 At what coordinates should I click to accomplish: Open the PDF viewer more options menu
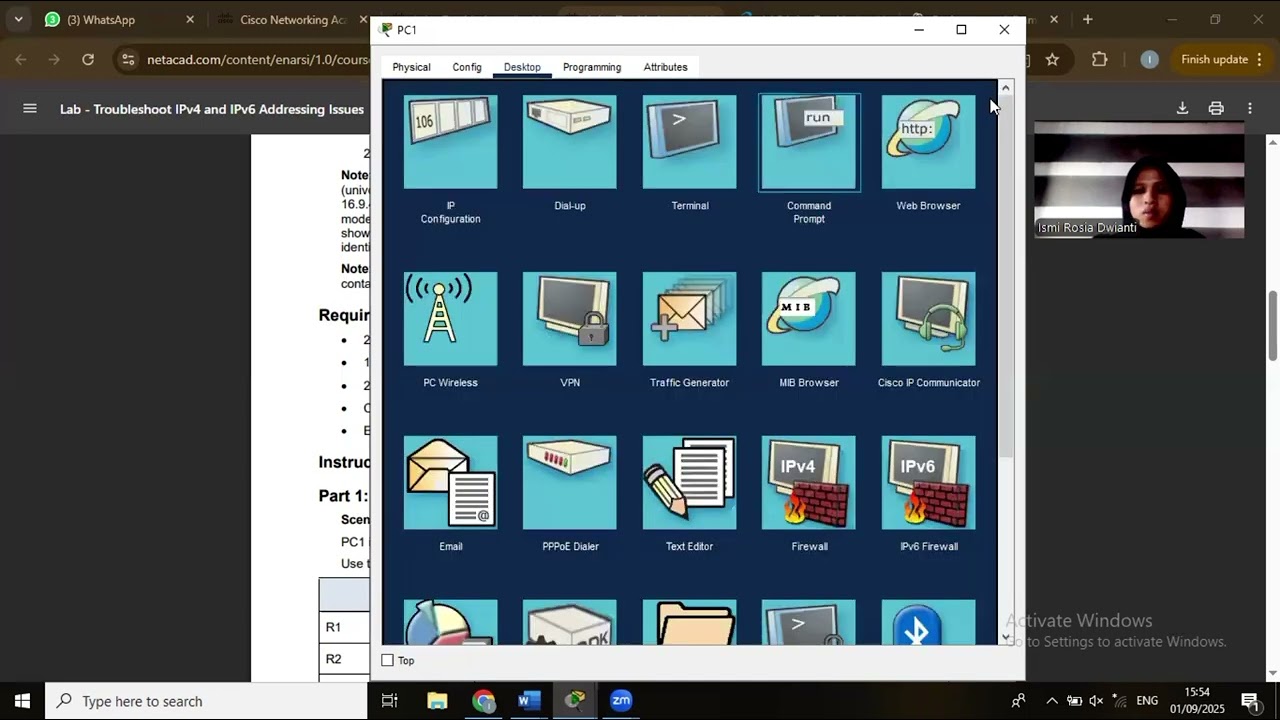(x=1249, y=108)
